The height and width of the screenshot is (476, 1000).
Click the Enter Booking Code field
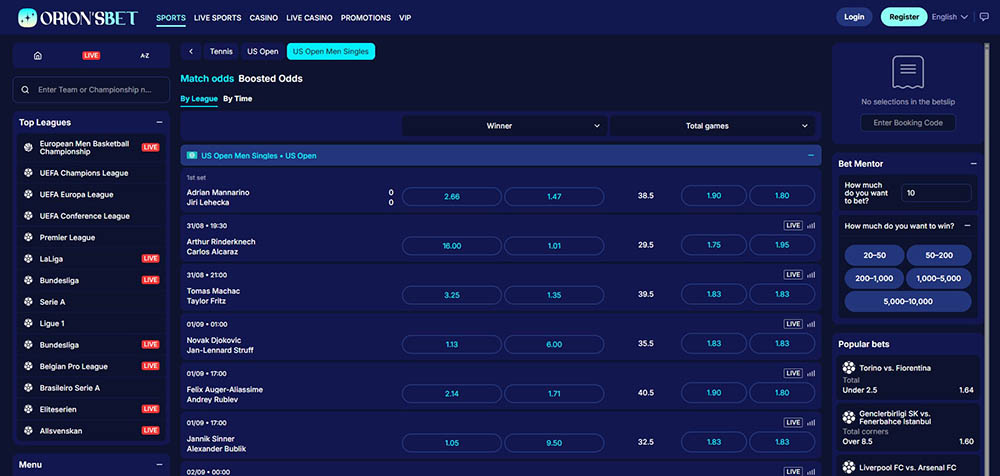(908, 123)
